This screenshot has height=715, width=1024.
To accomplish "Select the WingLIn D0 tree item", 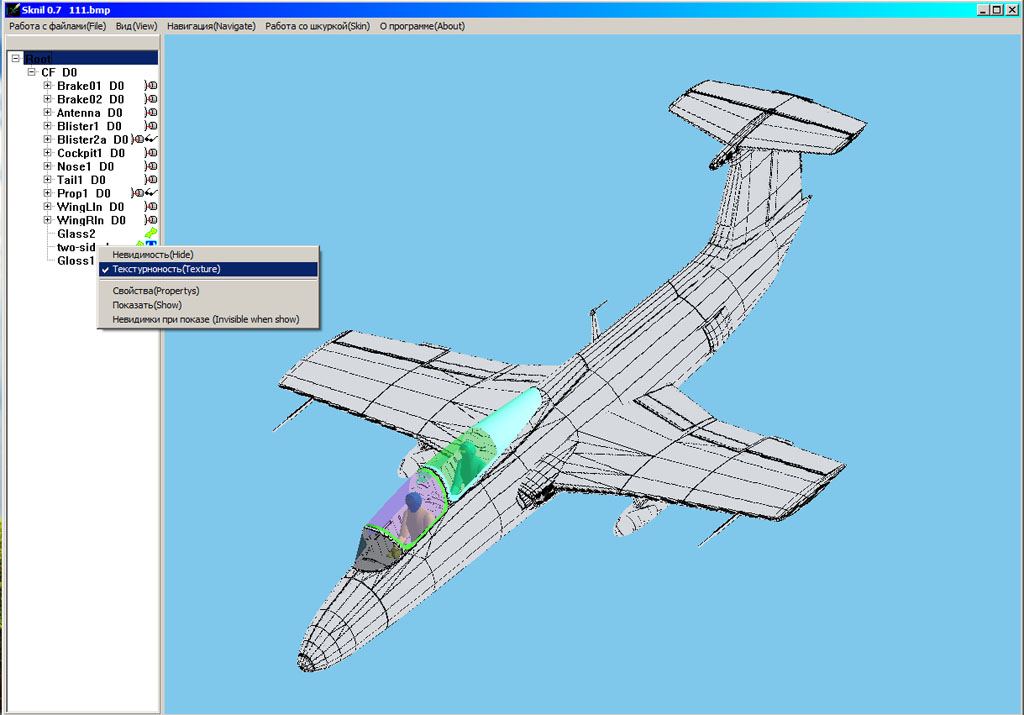I will (90, 207).
